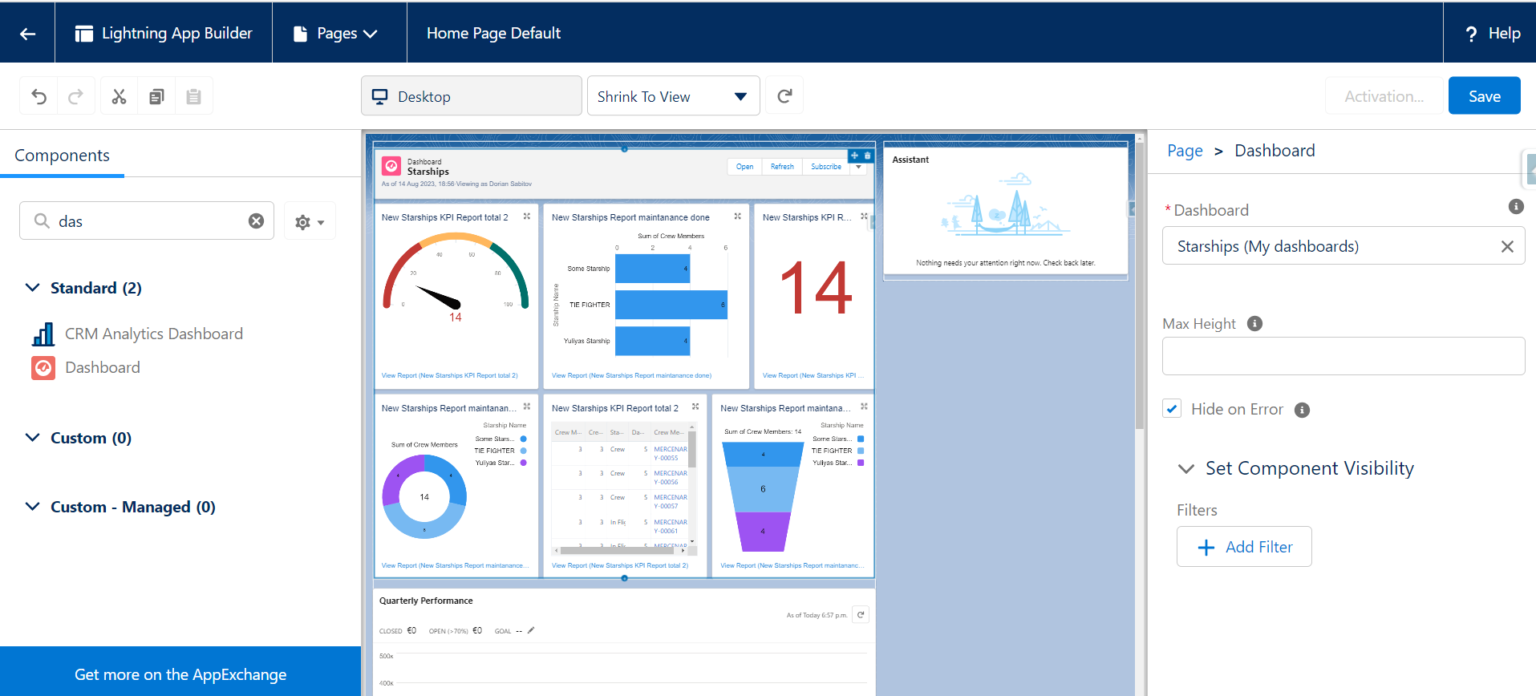Image resolution: width=1536 pixels, height=696 pixels.
Task: Click the Refresh icon beside Shrink To View
Action: 784,95
